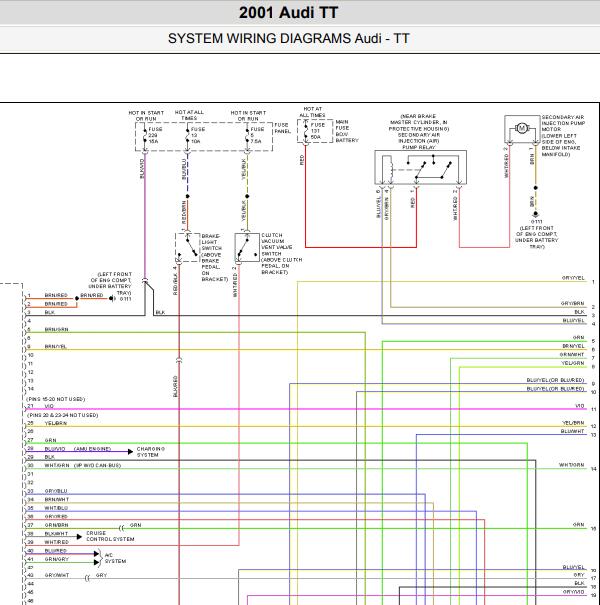Click the "FUSE 229 15A" fuse label
This screenshot has height=605, width=600.
[x=155, y=135]
